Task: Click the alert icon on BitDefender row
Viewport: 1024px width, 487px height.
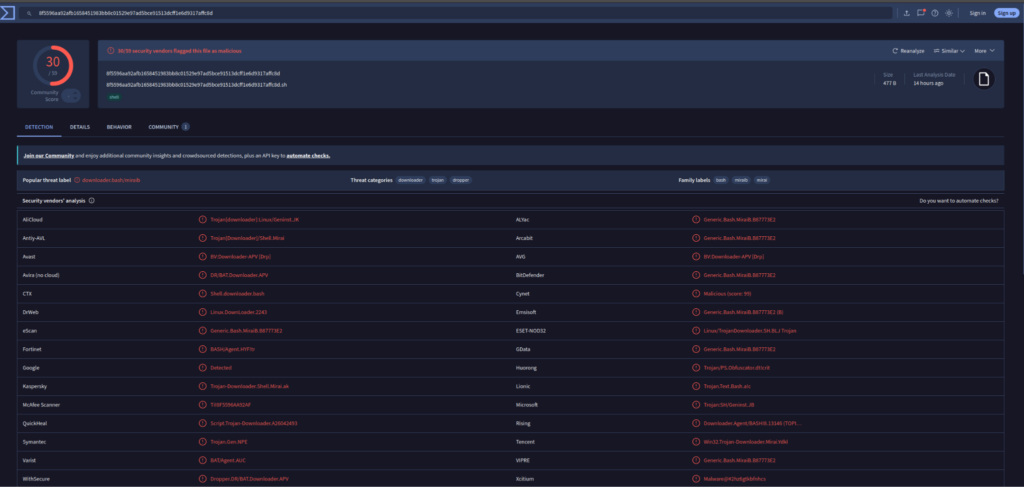Action: point(696,275)
